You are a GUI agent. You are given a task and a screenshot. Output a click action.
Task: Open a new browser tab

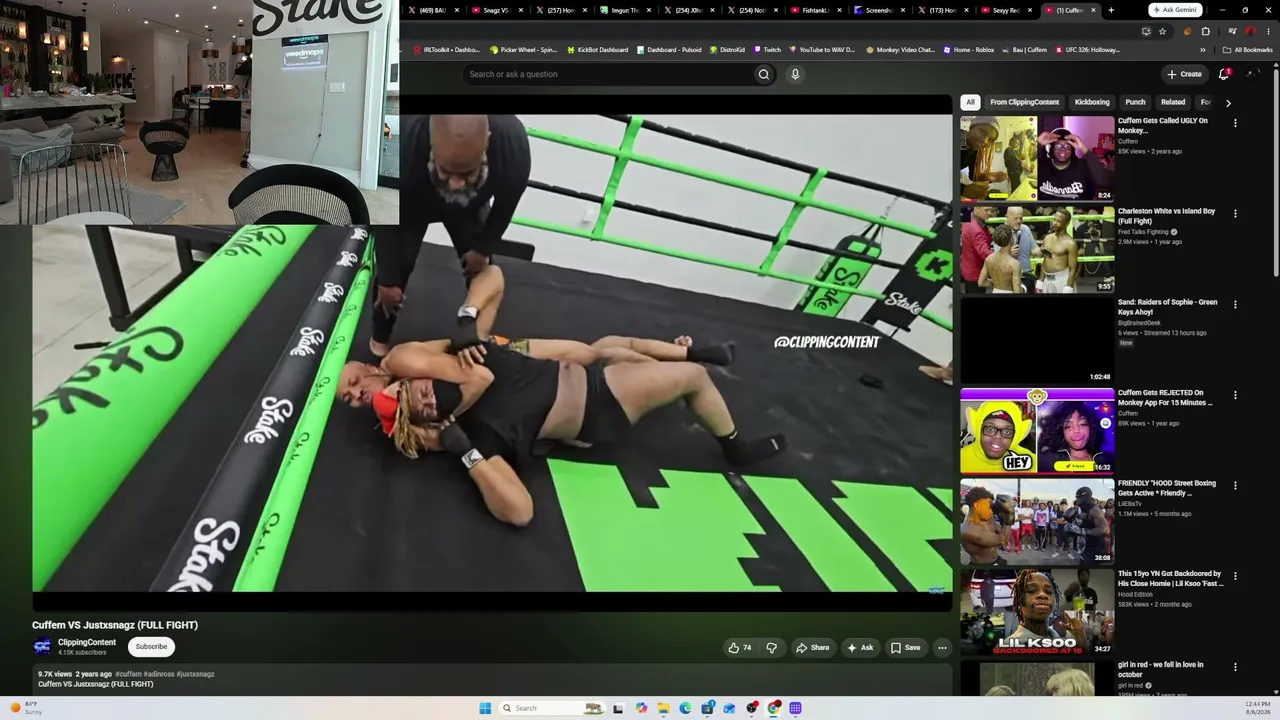pos(1110,10)
